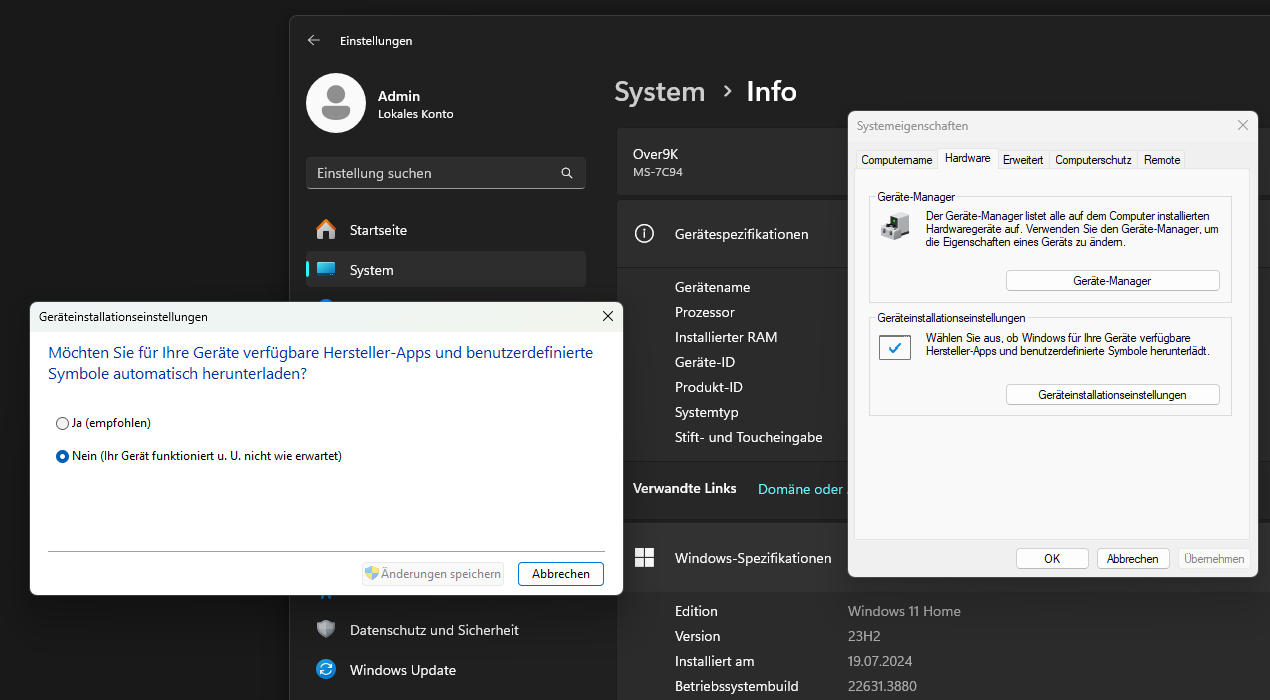The height and width of the screenshot is (700, 1270).
Task: Click the Windows Update sync icon
Action: click(326, 670)
